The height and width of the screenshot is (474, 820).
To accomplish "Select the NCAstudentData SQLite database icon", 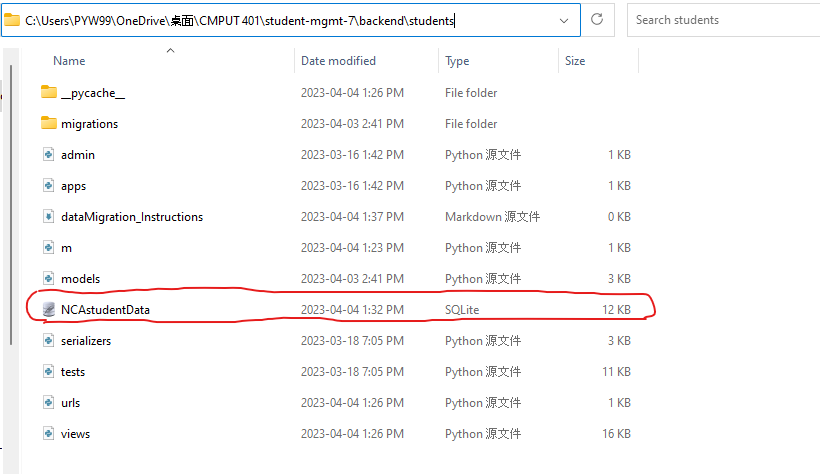I will point(49,310).
